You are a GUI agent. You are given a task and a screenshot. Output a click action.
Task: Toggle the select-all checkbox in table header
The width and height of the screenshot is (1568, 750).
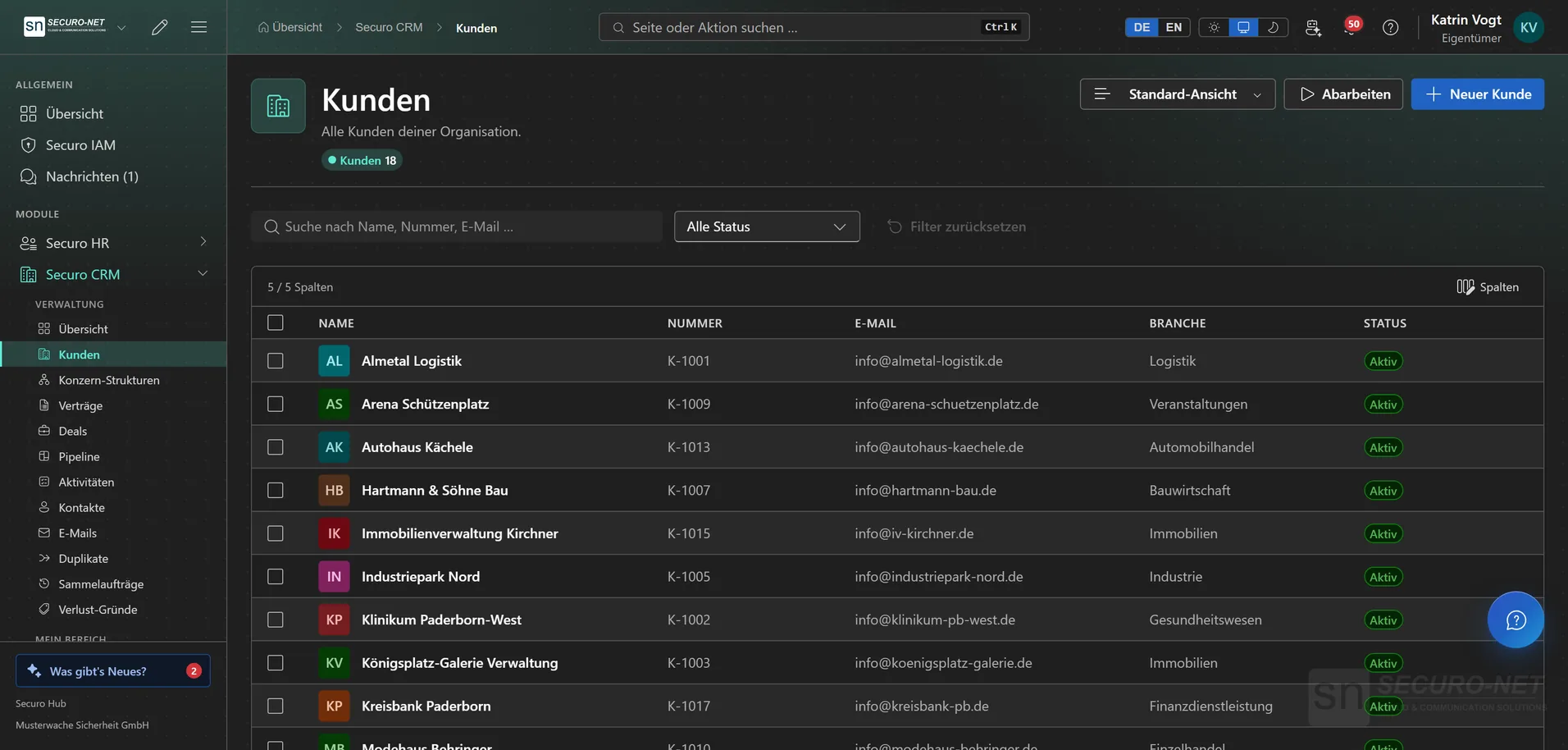pos(276,322)
